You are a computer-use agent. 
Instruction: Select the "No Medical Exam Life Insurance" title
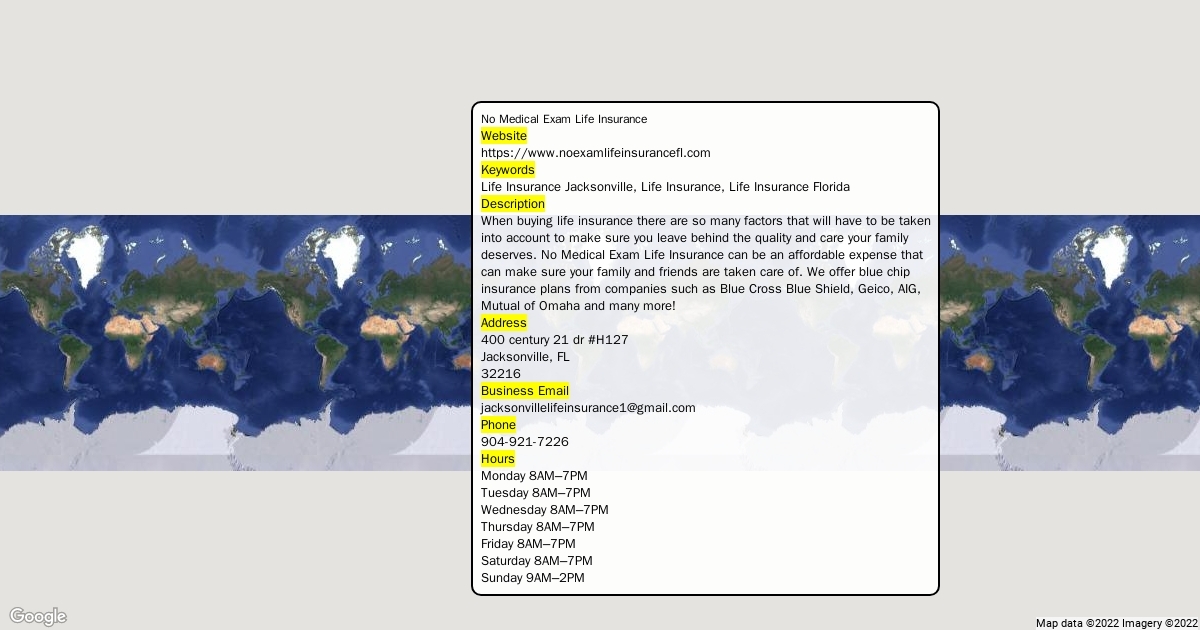click(563, 119)
